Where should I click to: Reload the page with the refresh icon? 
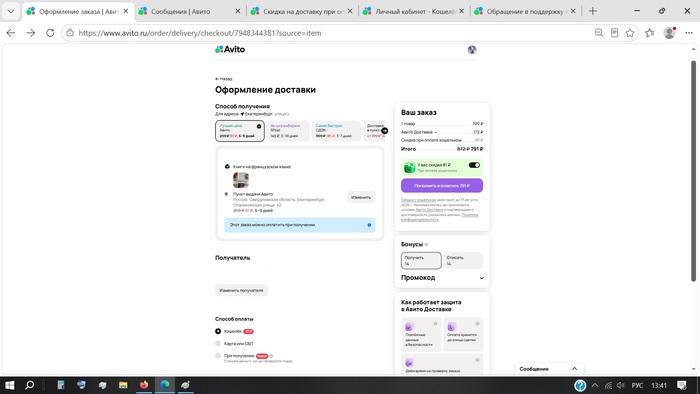pyautogui.click(x=50, y=33)
